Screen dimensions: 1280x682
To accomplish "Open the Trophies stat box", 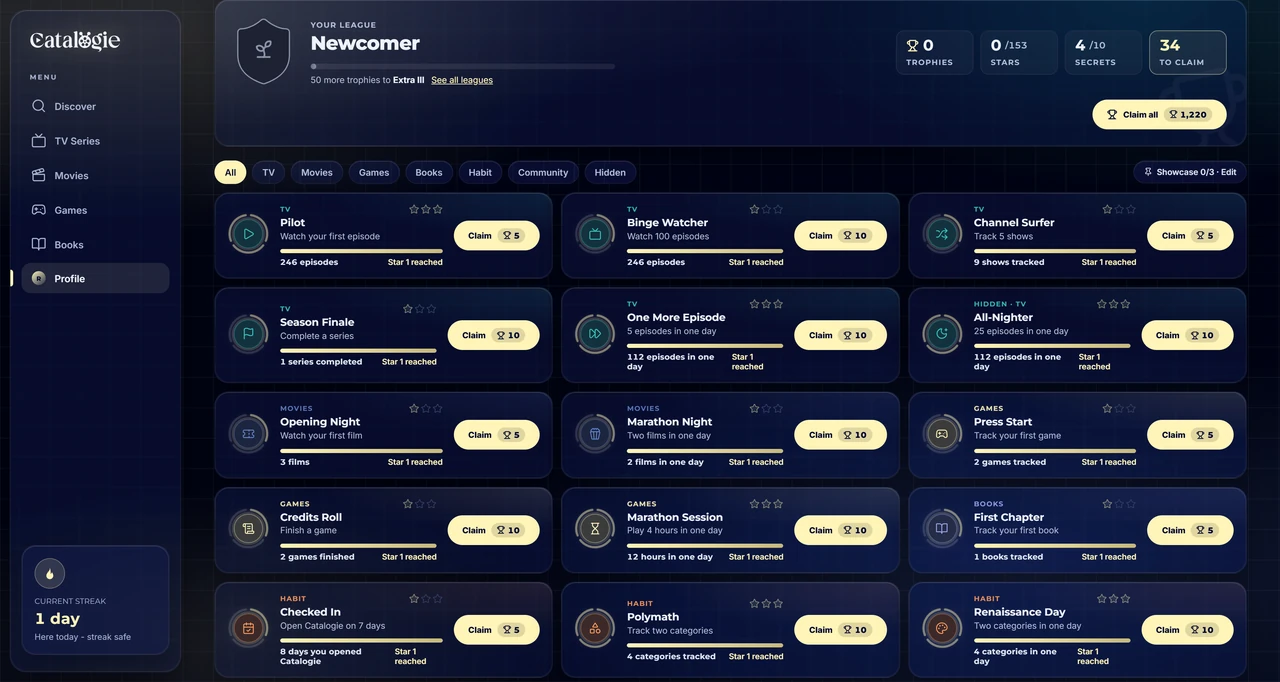I will coord(935,52).
